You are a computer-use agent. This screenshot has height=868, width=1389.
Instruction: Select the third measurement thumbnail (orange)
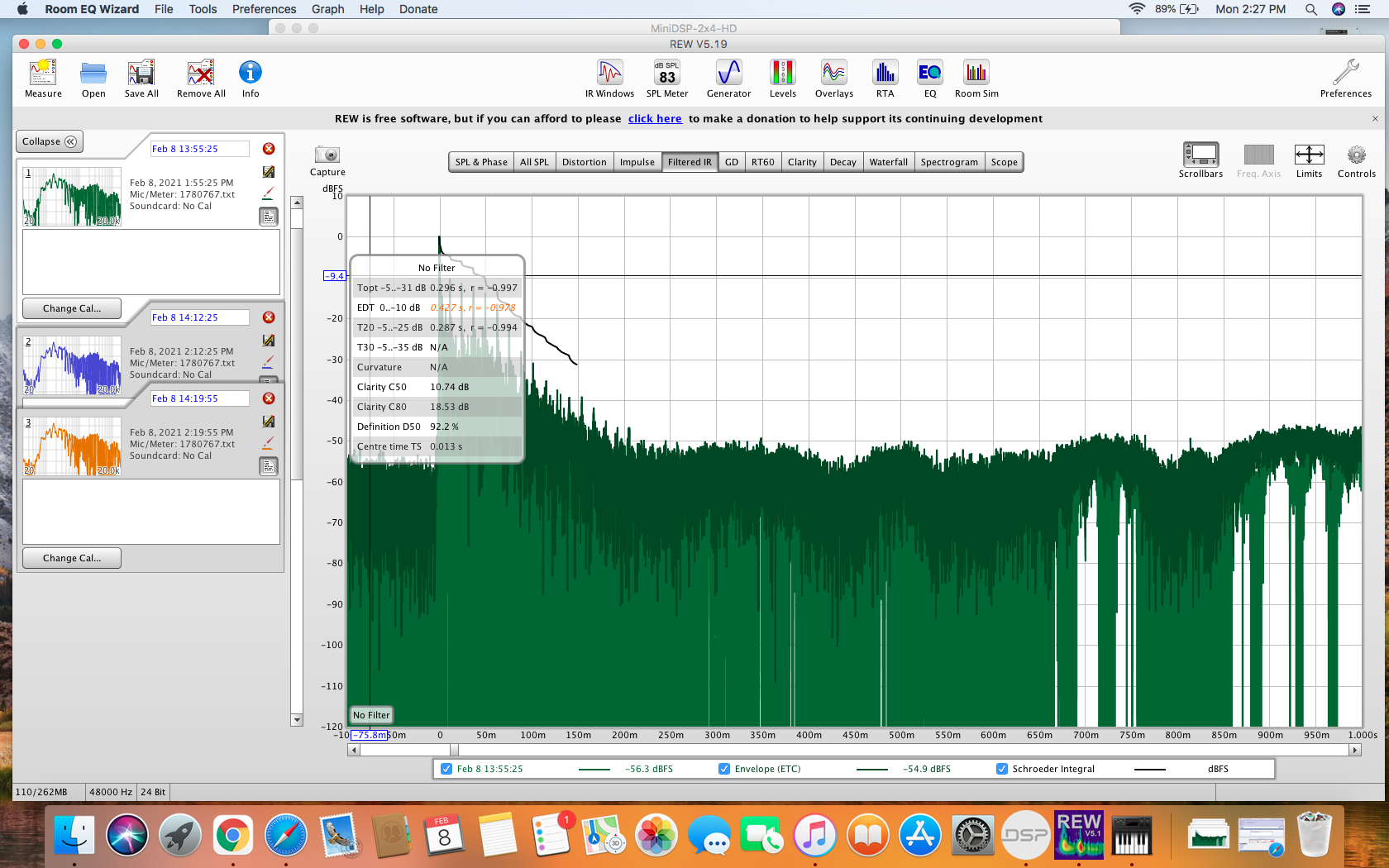[x=73, y=446]
